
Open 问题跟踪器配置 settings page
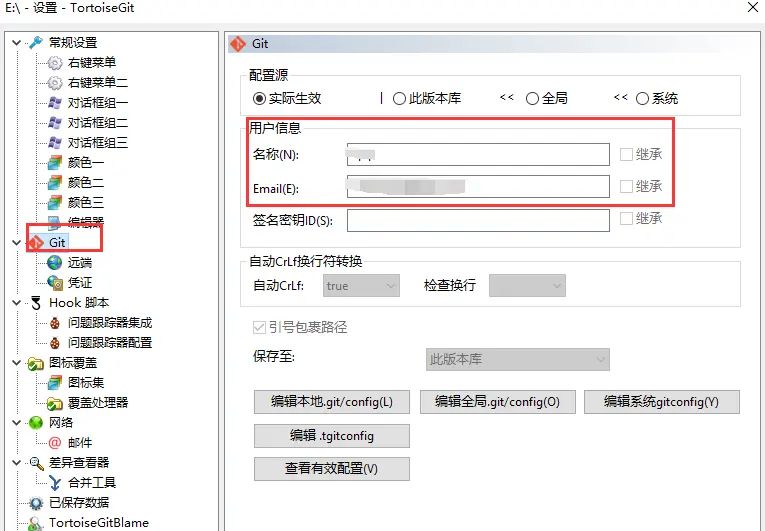[110, 343]
